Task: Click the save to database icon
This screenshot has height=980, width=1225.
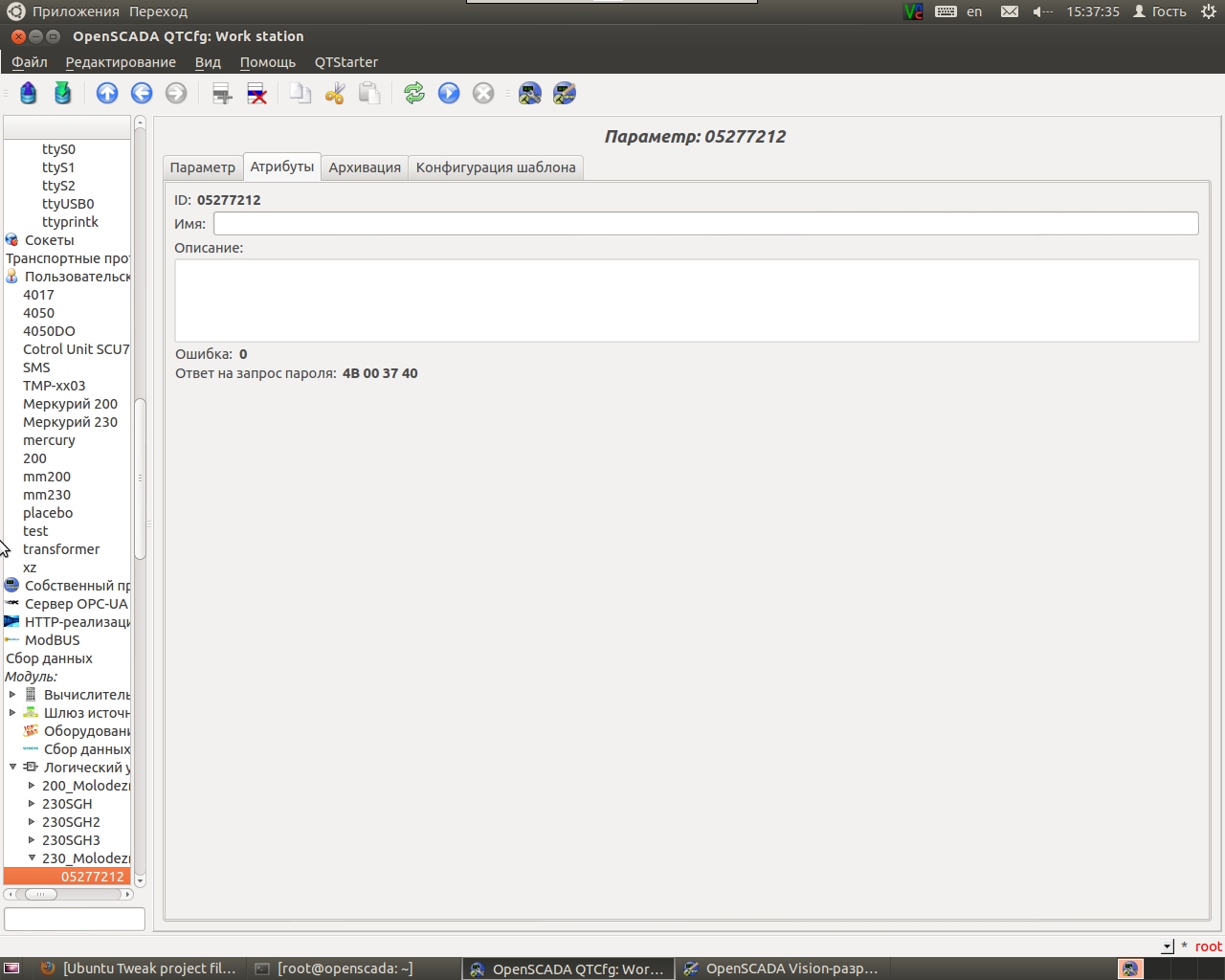Action: coord(63,93)
